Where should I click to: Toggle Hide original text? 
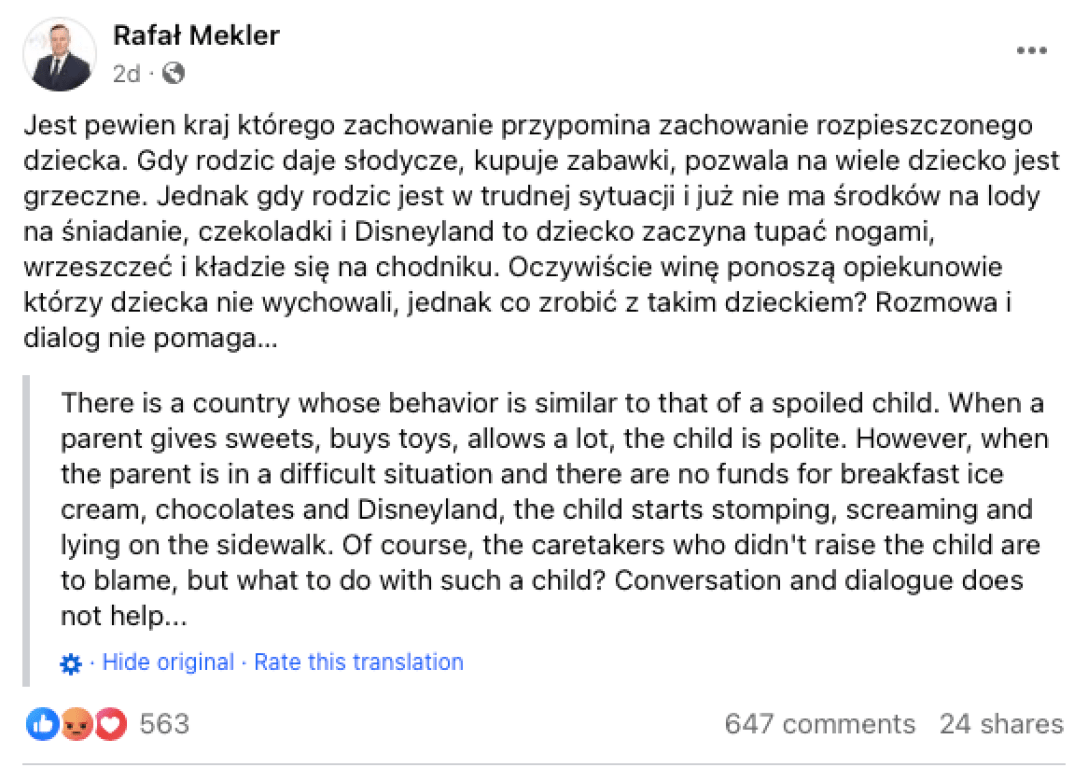point(168,662)
